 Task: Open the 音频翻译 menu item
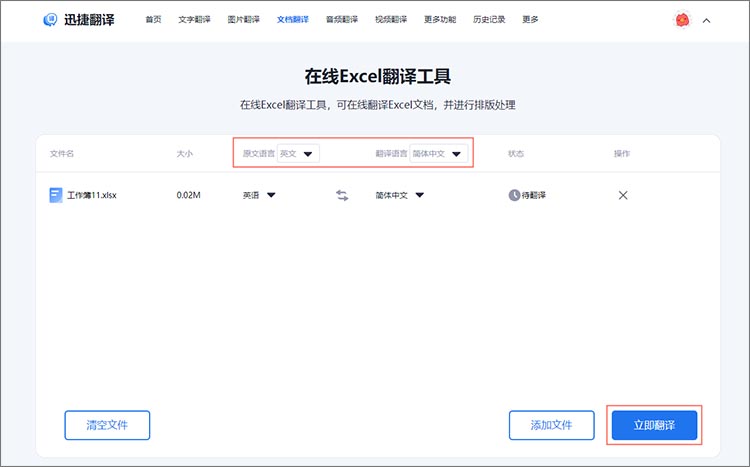click(342, 20)
